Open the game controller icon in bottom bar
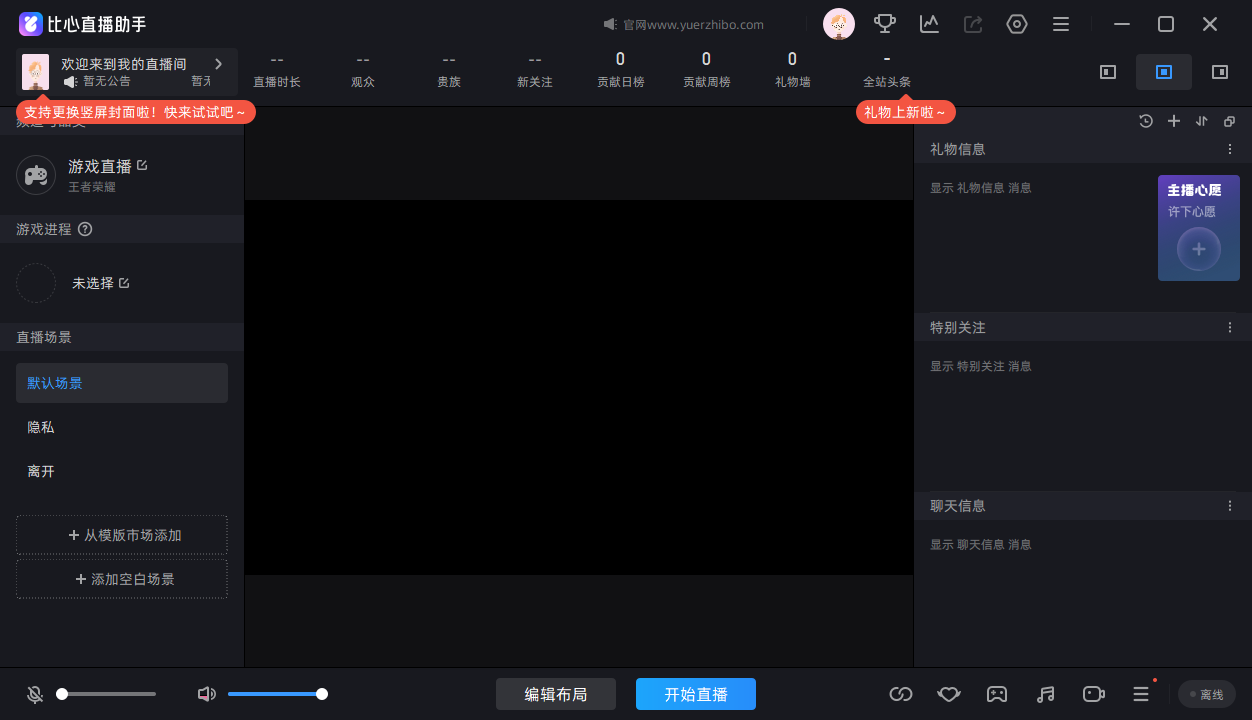Screen dimensions: 1252x720 (997, 694)
